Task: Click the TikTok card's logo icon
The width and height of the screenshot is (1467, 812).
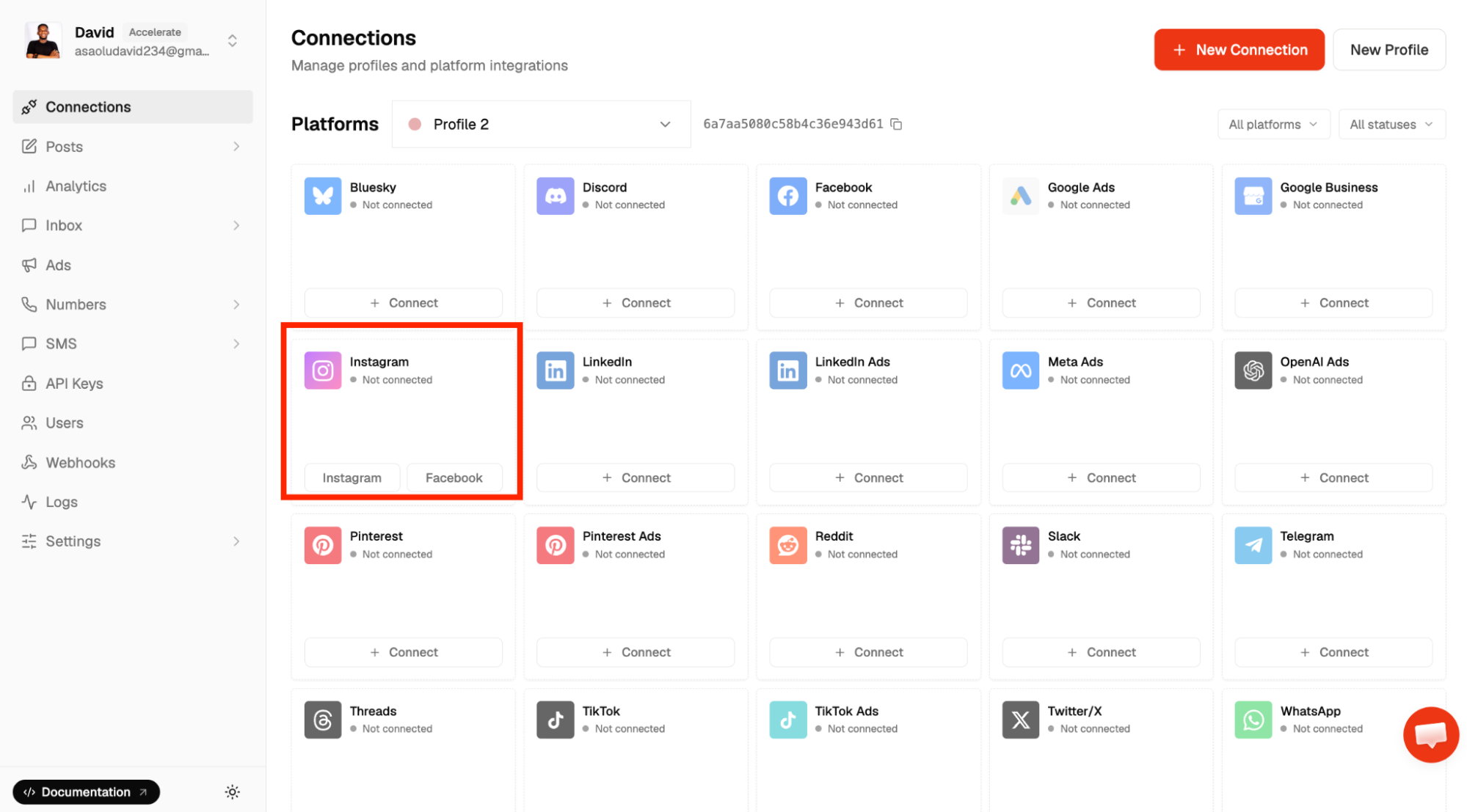Action: [556, 720]
